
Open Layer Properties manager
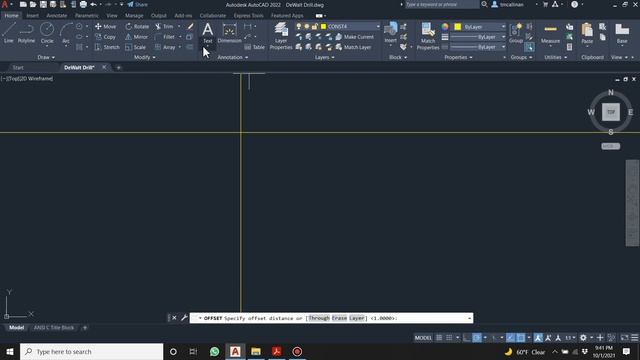click(281, 36)
